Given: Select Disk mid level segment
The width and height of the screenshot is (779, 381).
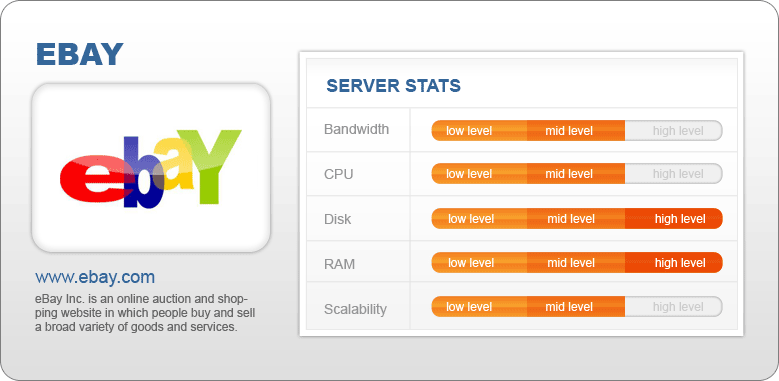Looking at the screenshot, I should coord(576,219).
